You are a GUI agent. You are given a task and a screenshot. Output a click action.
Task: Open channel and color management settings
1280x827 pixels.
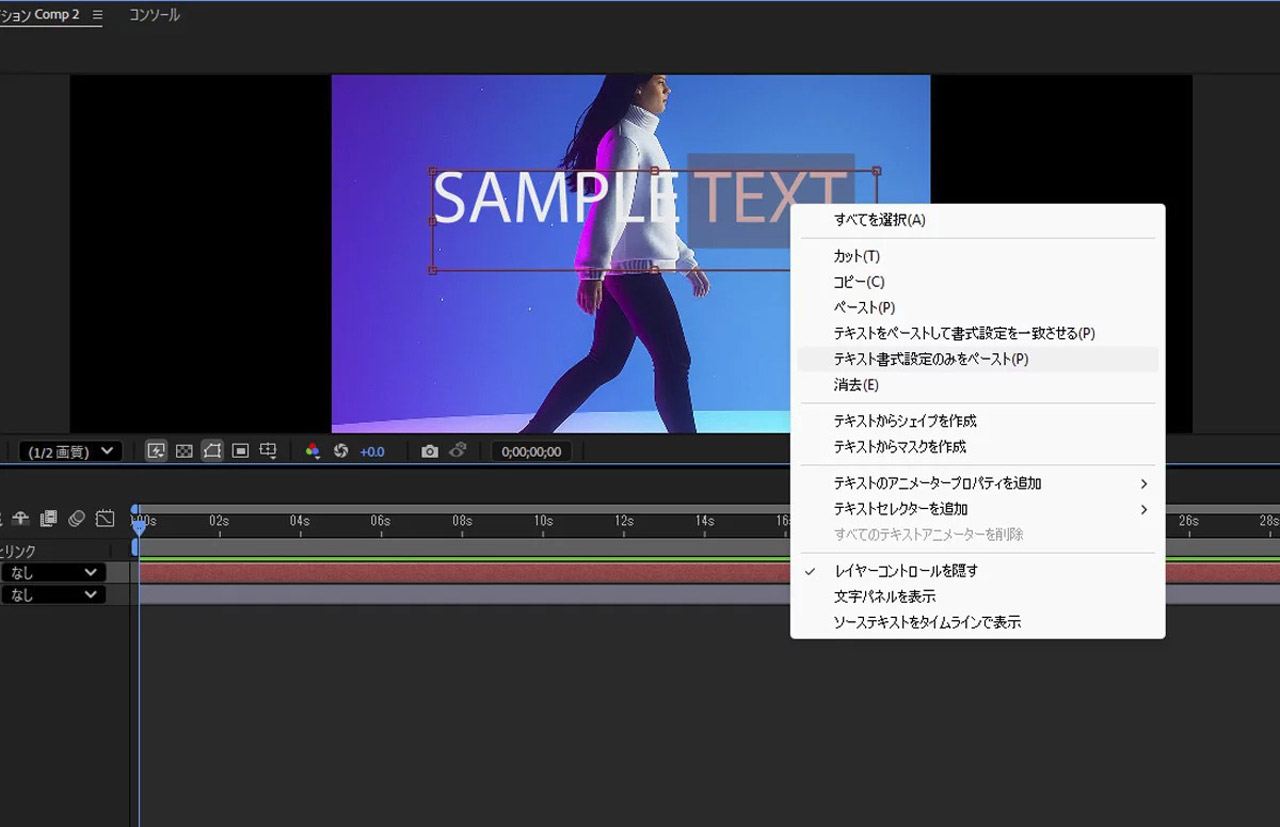(x=314, y=450)
